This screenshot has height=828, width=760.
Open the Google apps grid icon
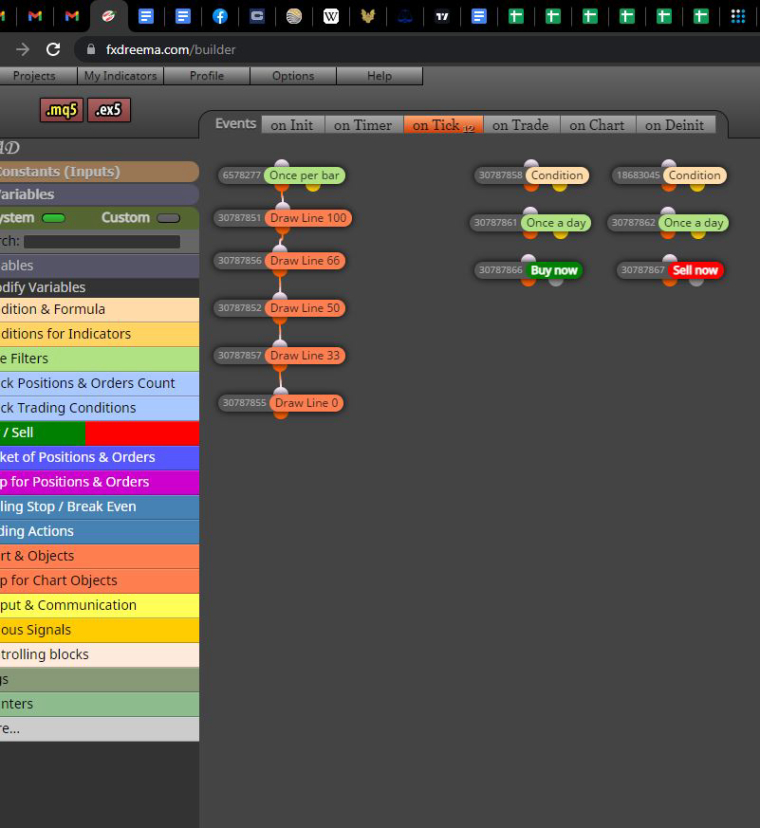coord(738,16)
